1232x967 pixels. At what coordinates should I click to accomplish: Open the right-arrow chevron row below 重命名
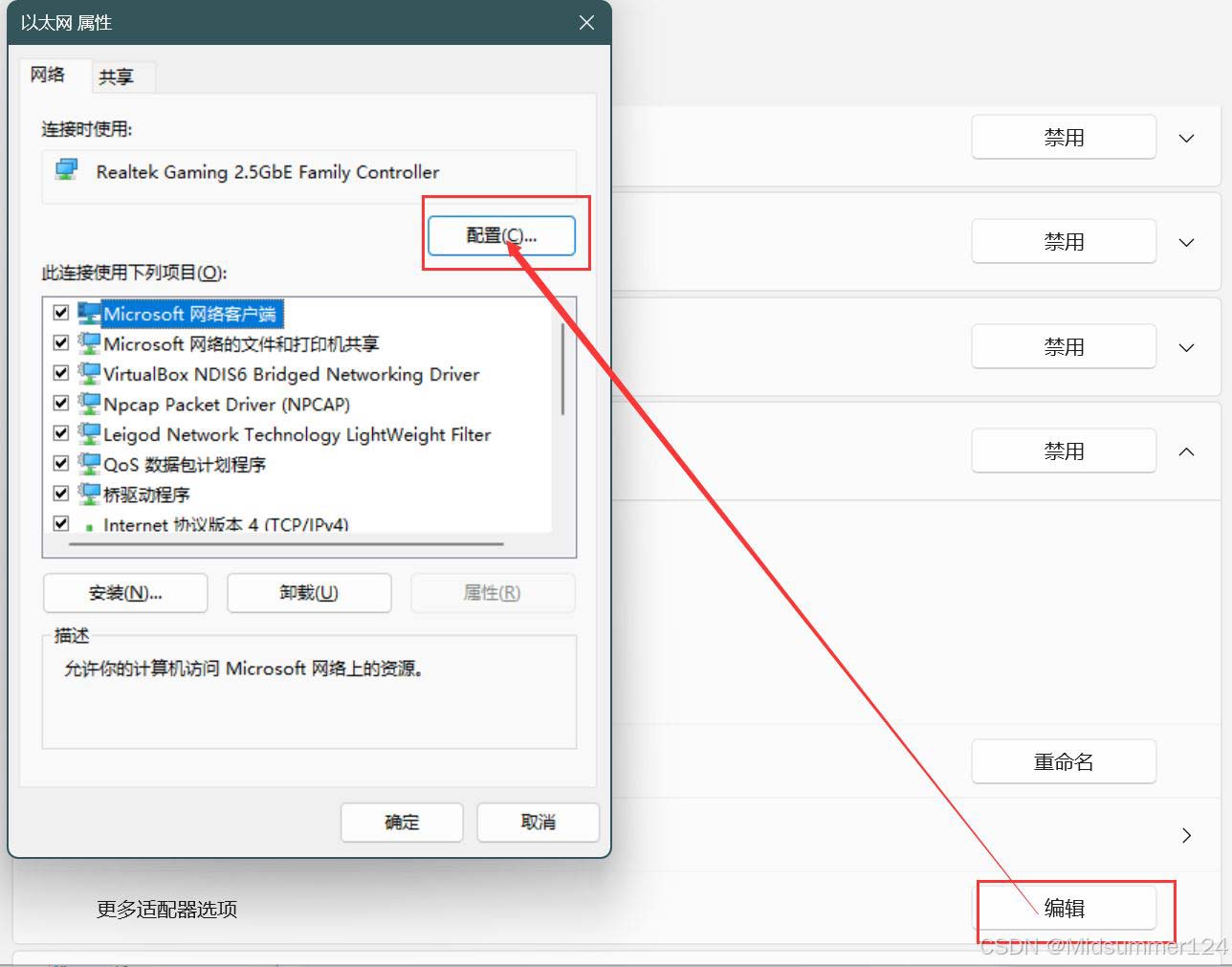pos(1186,836)
